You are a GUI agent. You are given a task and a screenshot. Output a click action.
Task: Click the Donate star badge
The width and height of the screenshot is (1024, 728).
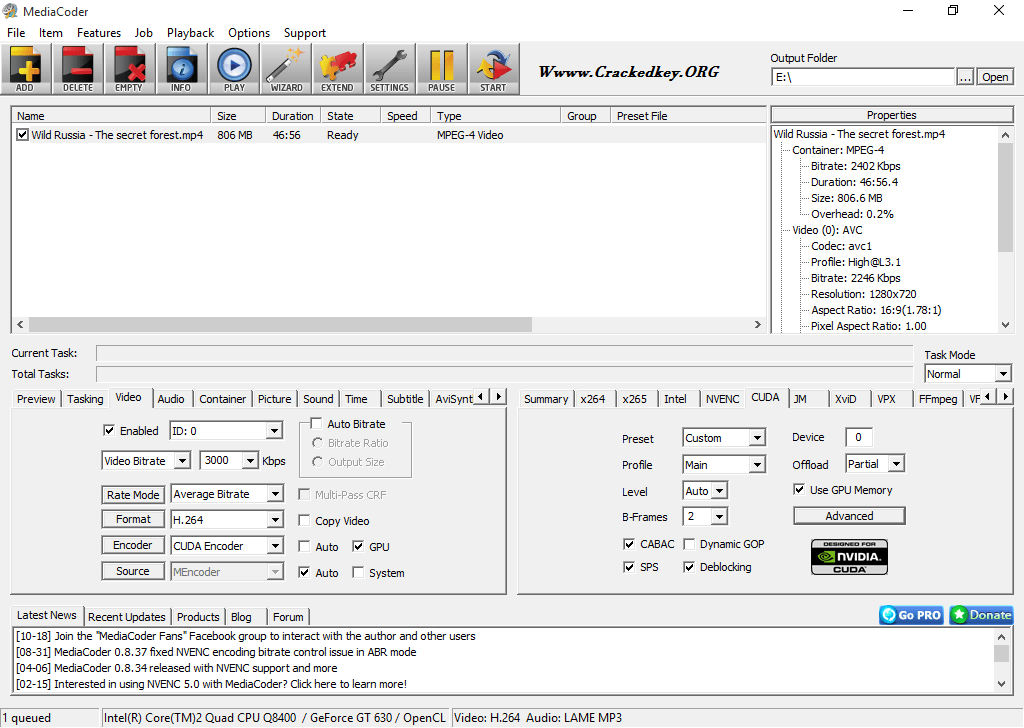tap(981, 615)
